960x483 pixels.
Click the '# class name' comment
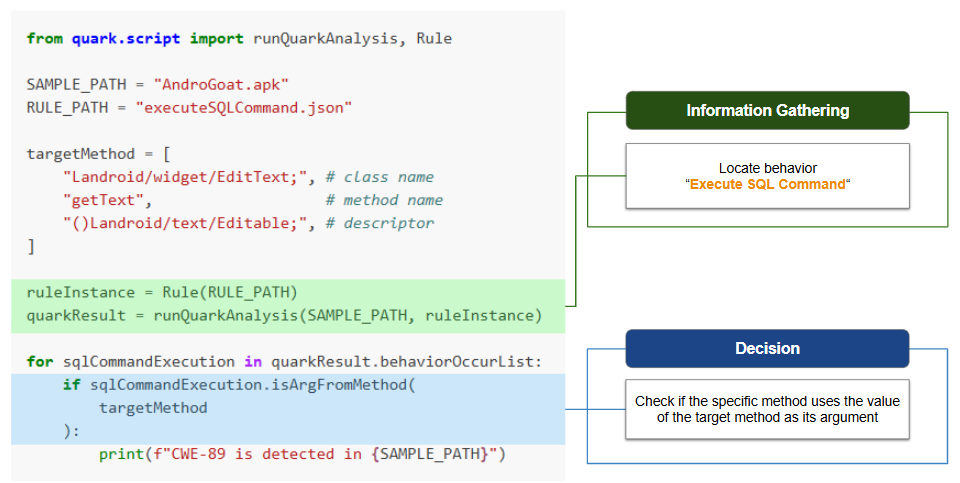380,177
